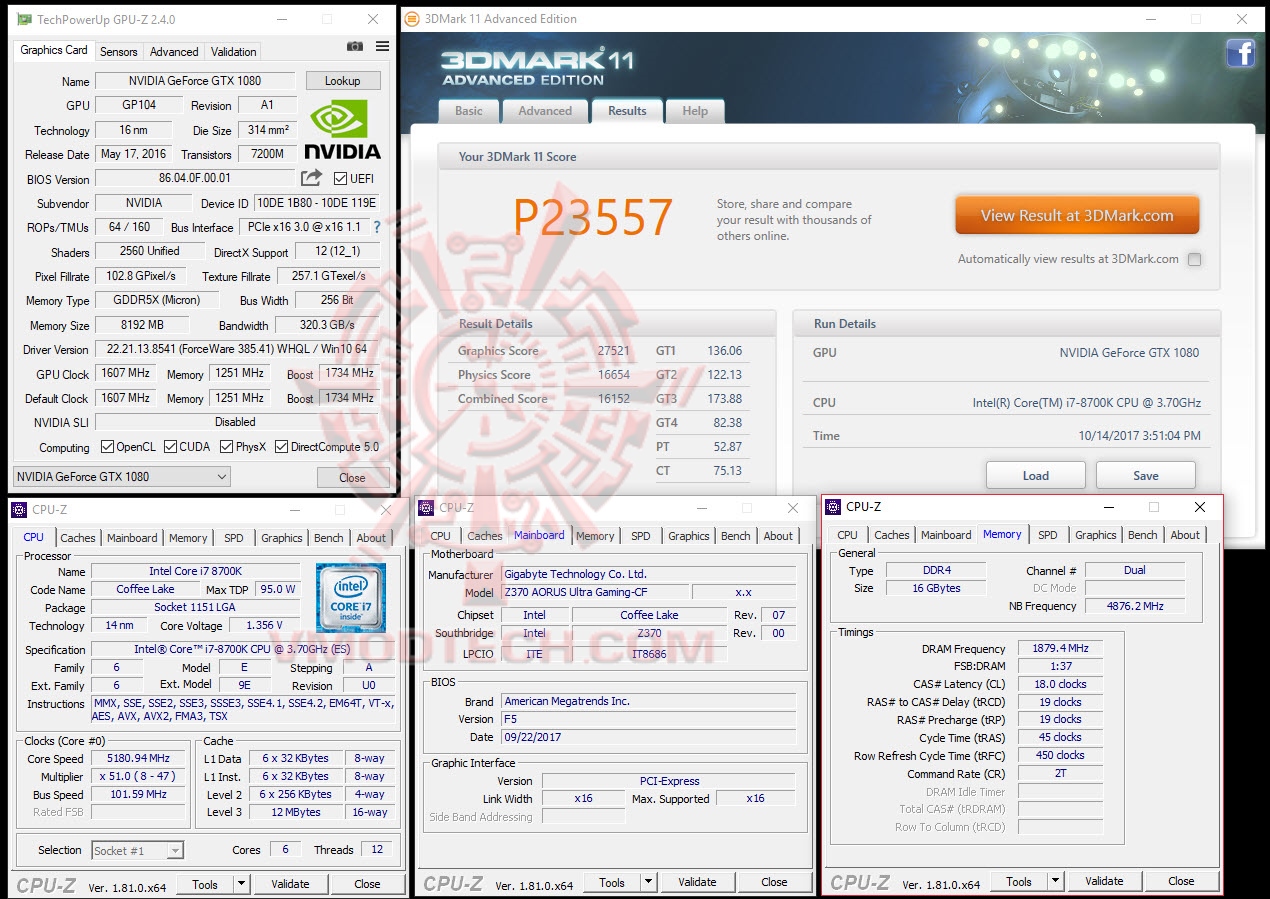Image resolution: width=1270 pixels, height=899 pixels.
Task: Toggle the CUDA checkbox
Action: (171, 447)
